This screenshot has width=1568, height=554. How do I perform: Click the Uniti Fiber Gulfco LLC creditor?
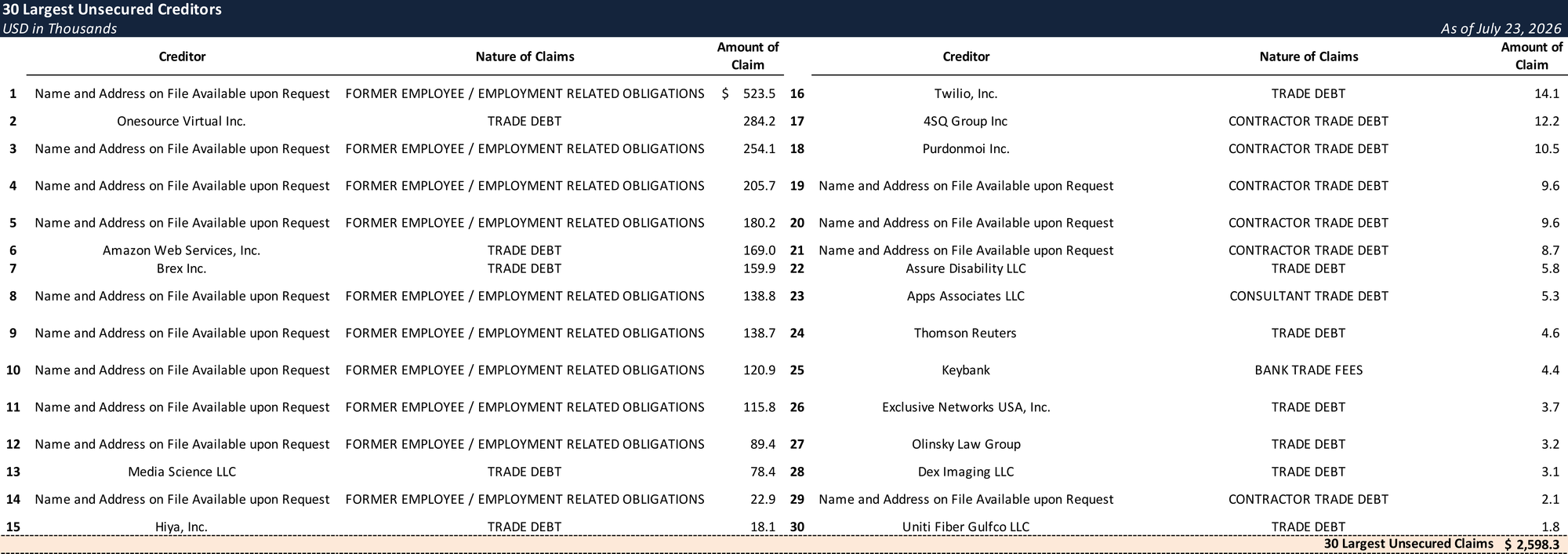tap(966, 527)
